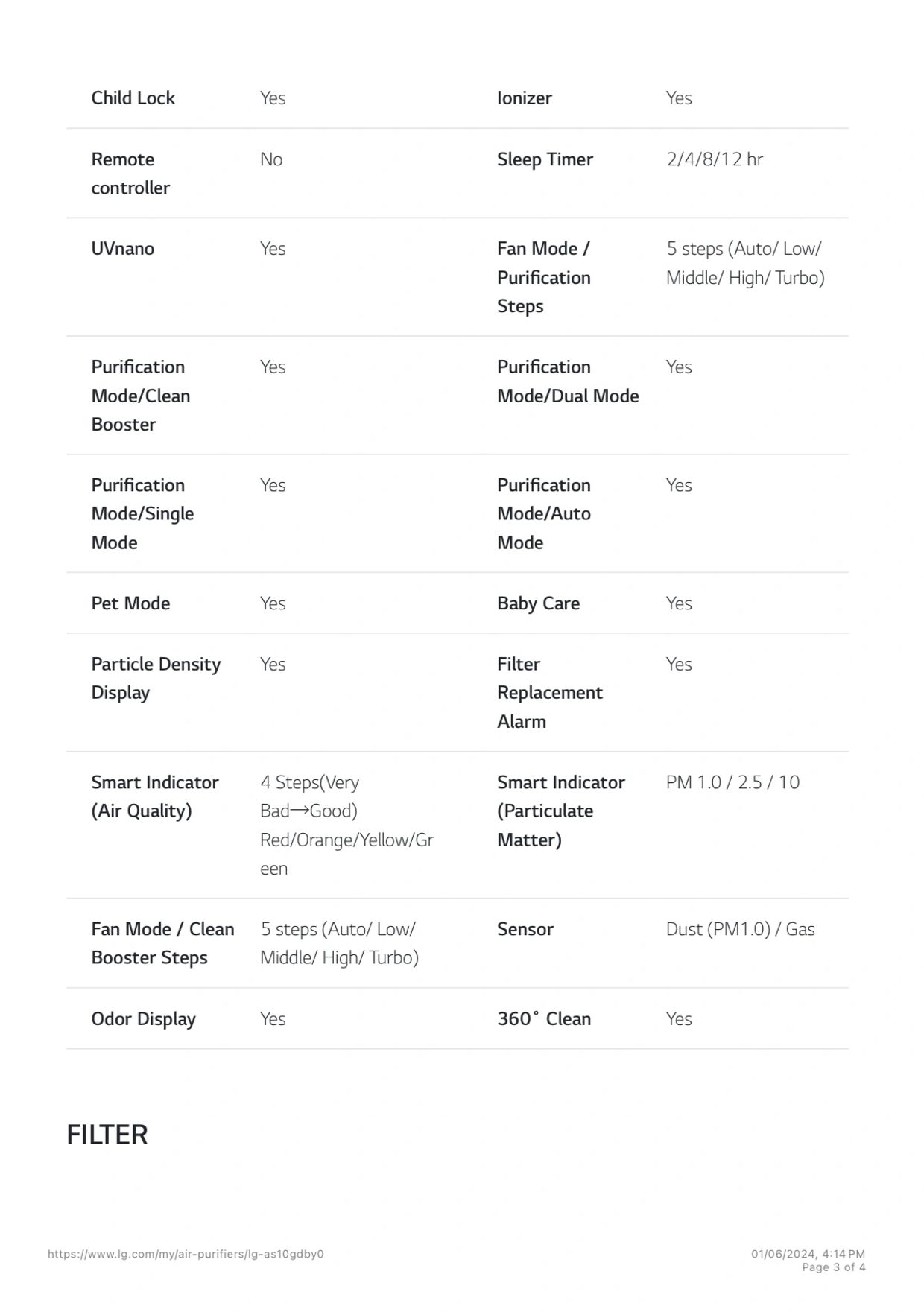
Task: Select the UVnano specification label
Action: click(122, 249)
